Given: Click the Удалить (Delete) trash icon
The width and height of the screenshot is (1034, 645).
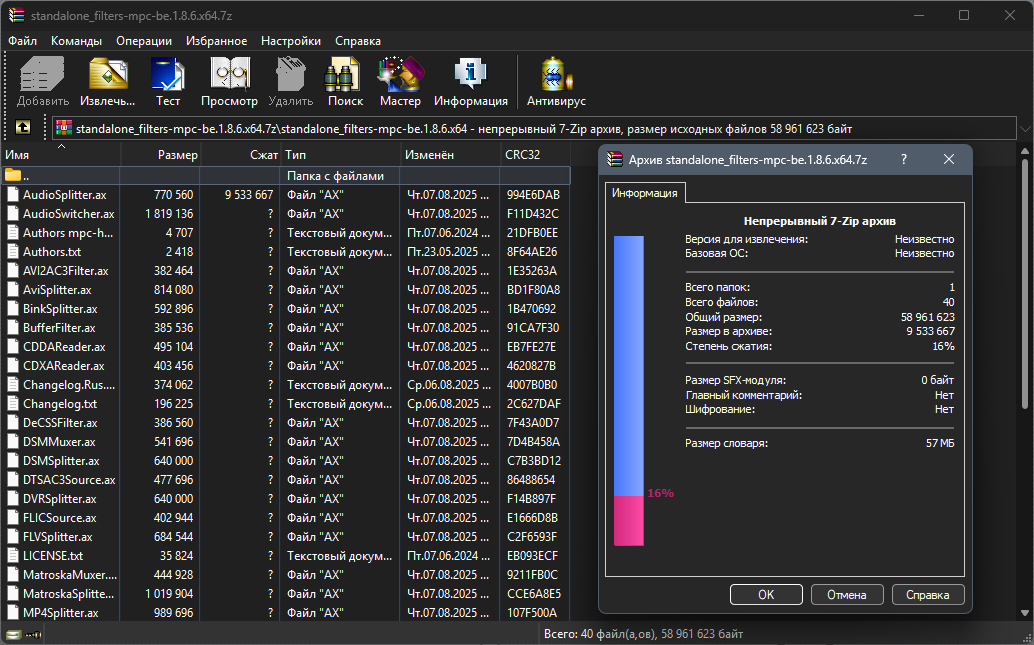Looking at the screenshot, I should pos(291,73).
